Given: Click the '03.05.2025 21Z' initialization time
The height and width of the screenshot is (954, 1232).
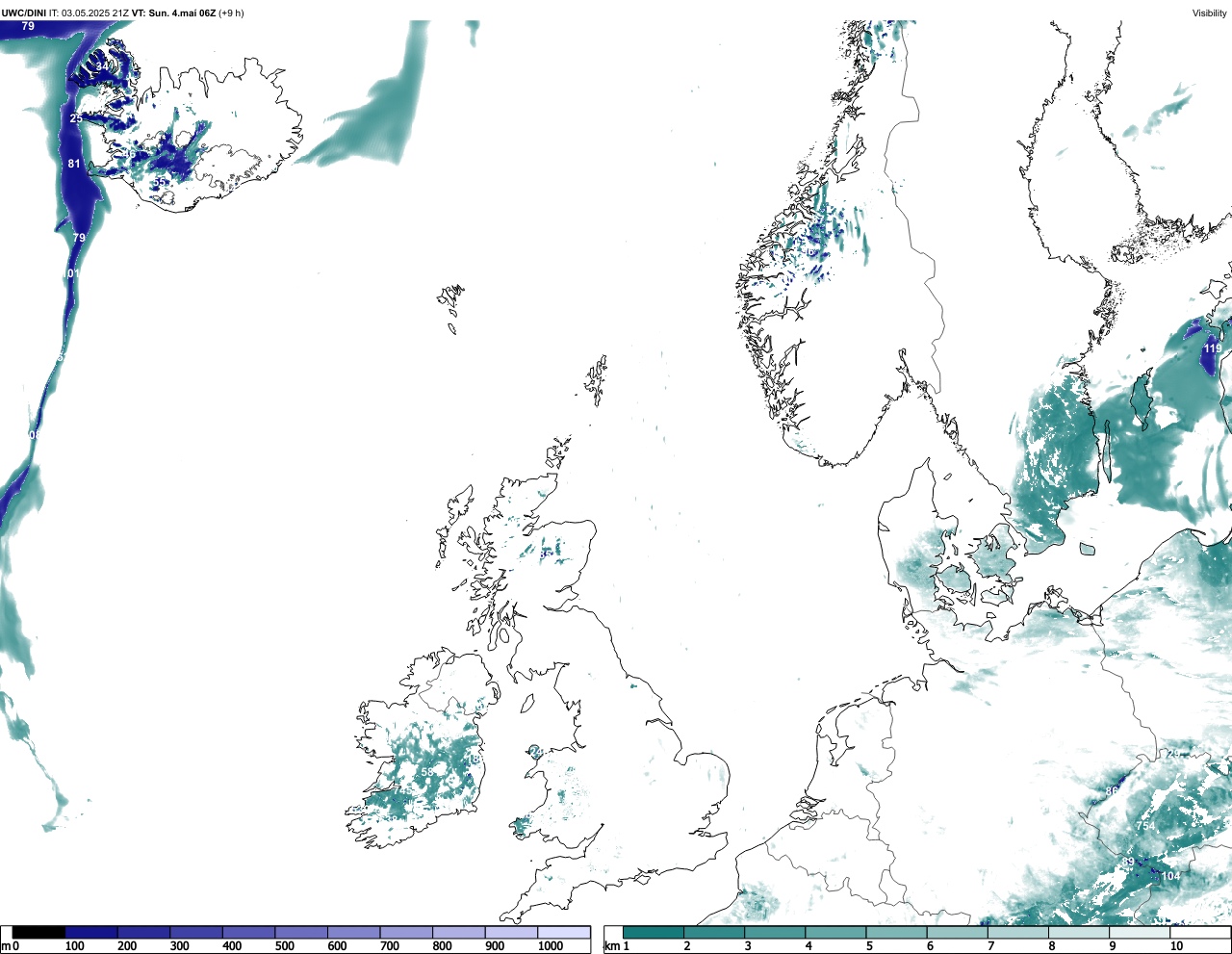Looking at the screenshot, I should pyautogui.click(x=95, y=13).
